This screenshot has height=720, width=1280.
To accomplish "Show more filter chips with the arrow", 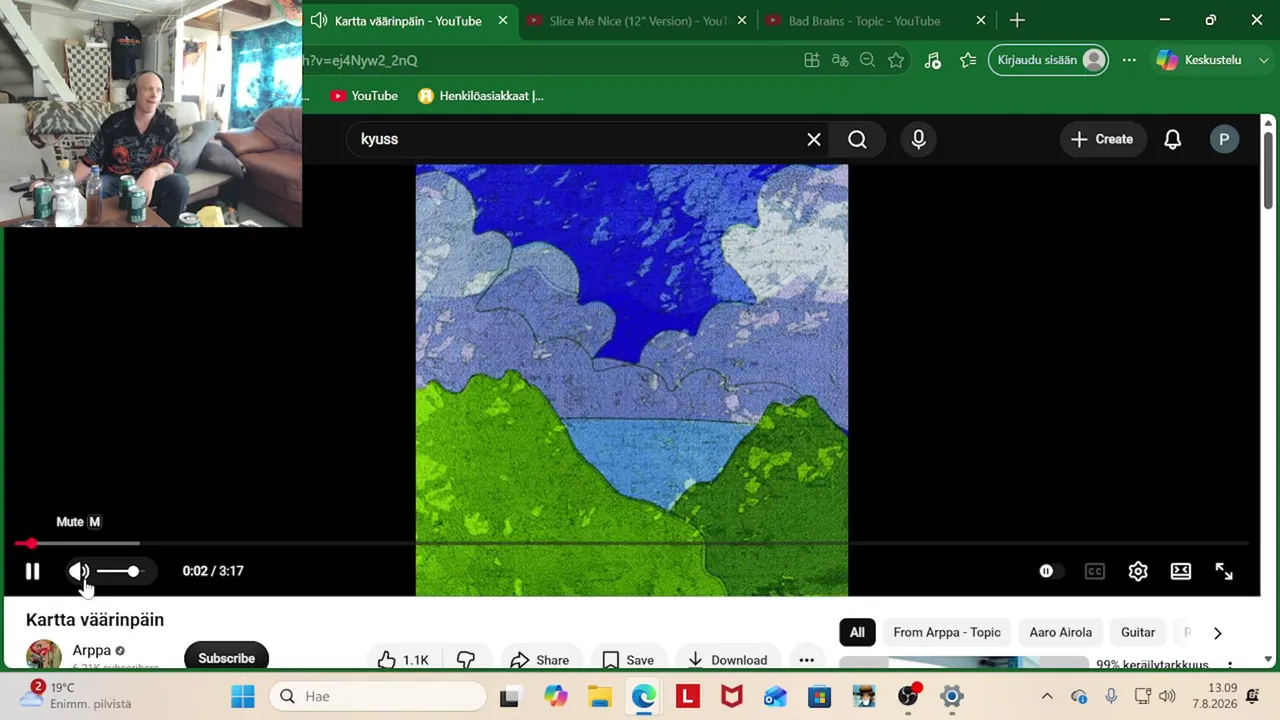I will coord(1217,632).
